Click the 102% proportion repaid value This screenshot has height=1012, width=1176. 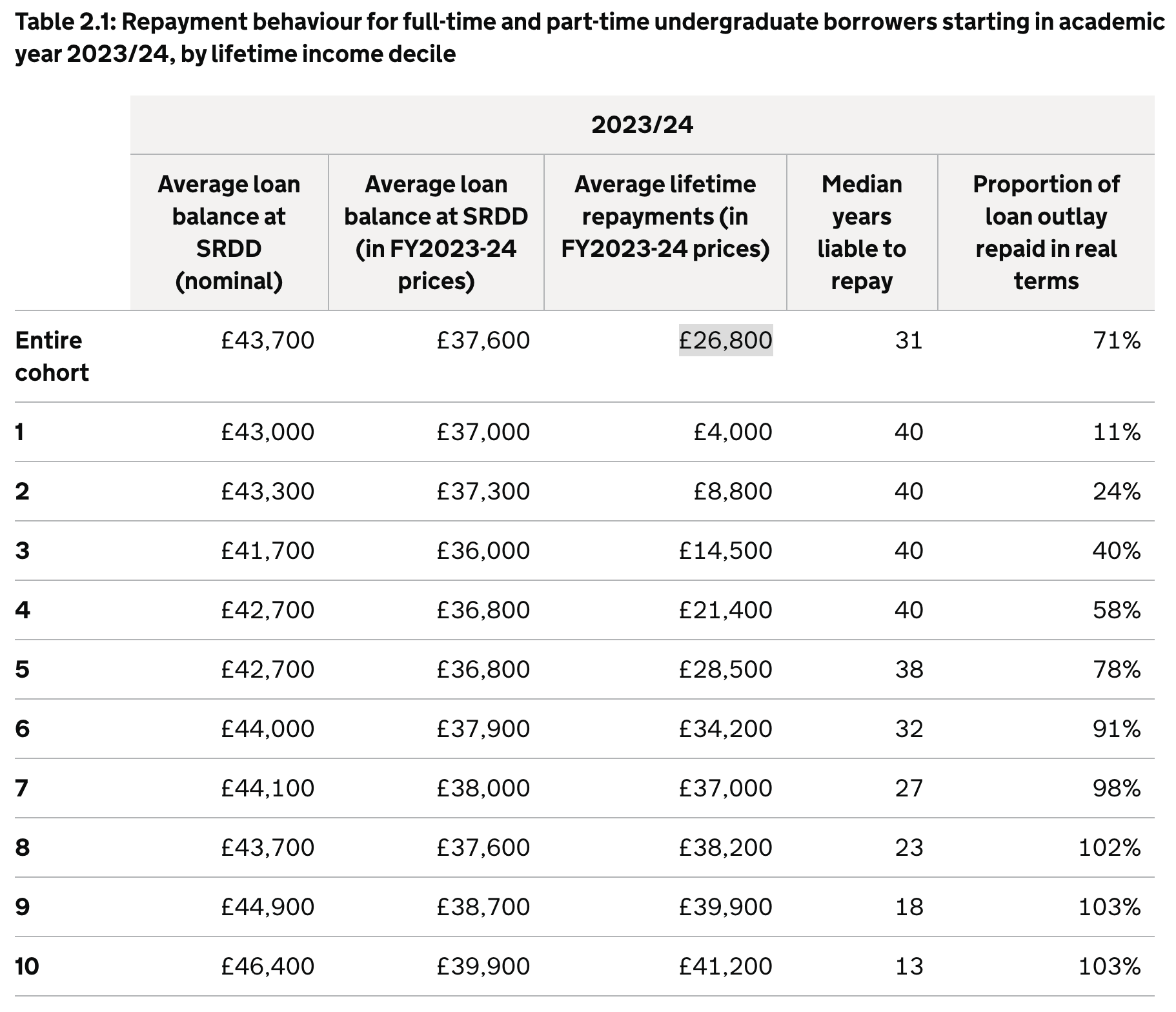(1110, 847)
